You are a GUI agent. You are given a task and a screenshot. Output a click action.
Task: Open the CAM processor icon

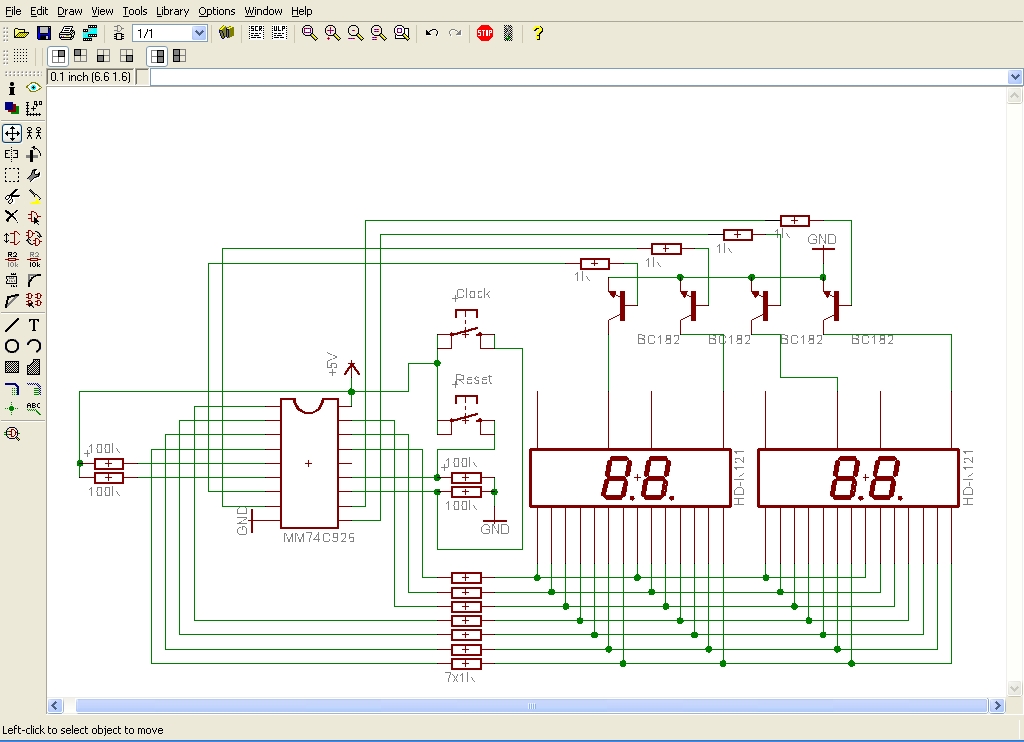[x=90, y=33]
